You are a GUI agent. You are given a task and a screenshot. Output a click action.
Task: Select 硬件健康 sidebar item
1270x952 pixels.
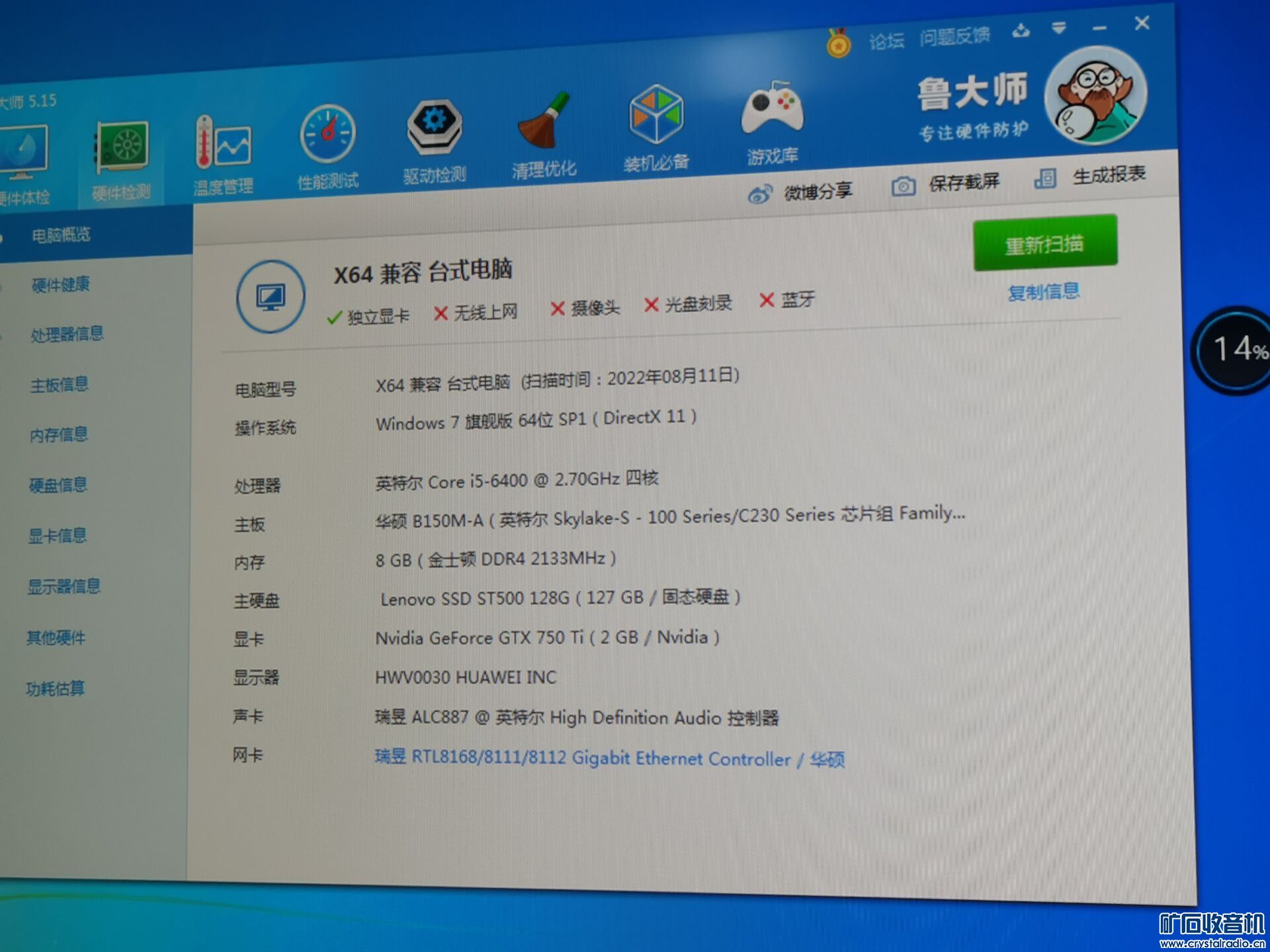[x=60, y=285]
